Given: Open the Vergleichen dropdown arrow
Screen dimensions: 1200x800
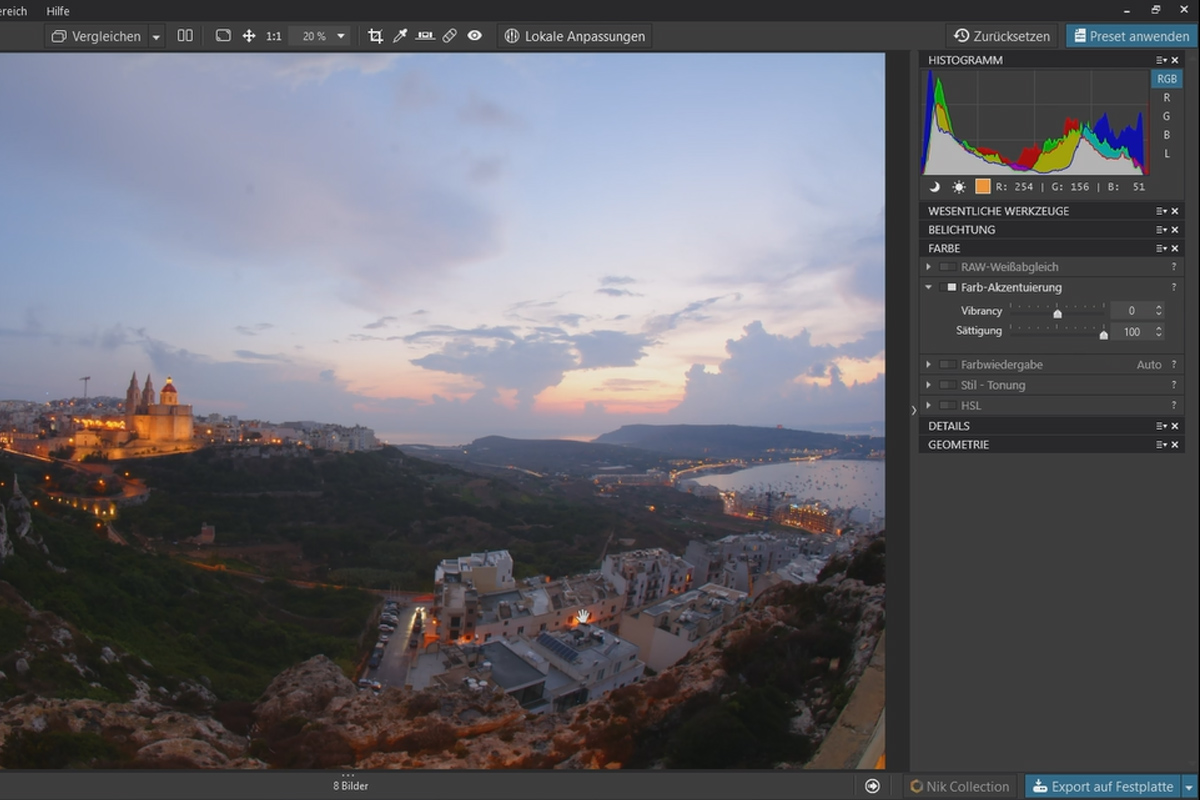Looking at the screenshot, I should (x=157, y=37).
